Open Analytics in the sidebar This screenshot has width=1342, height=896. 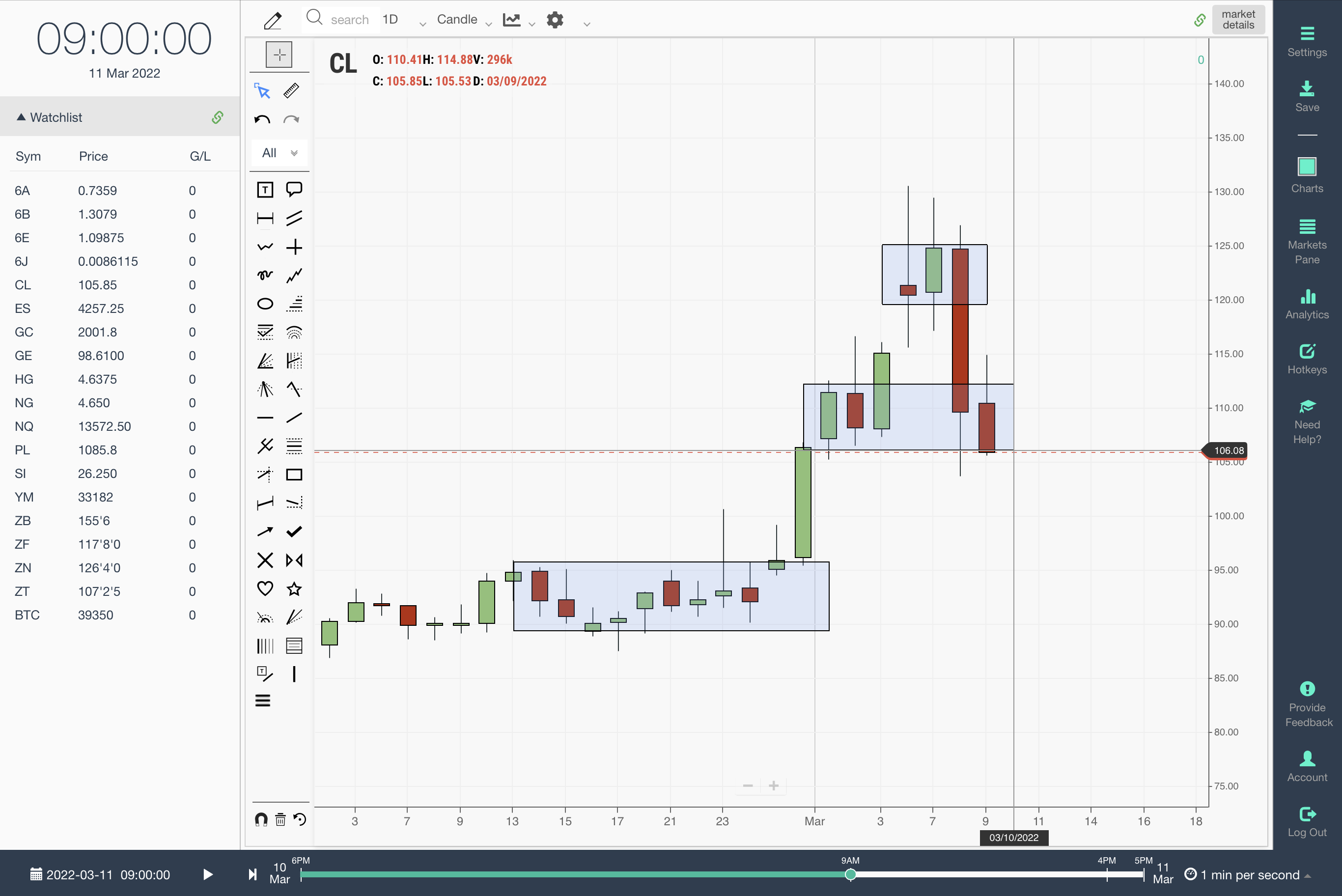1307,304
